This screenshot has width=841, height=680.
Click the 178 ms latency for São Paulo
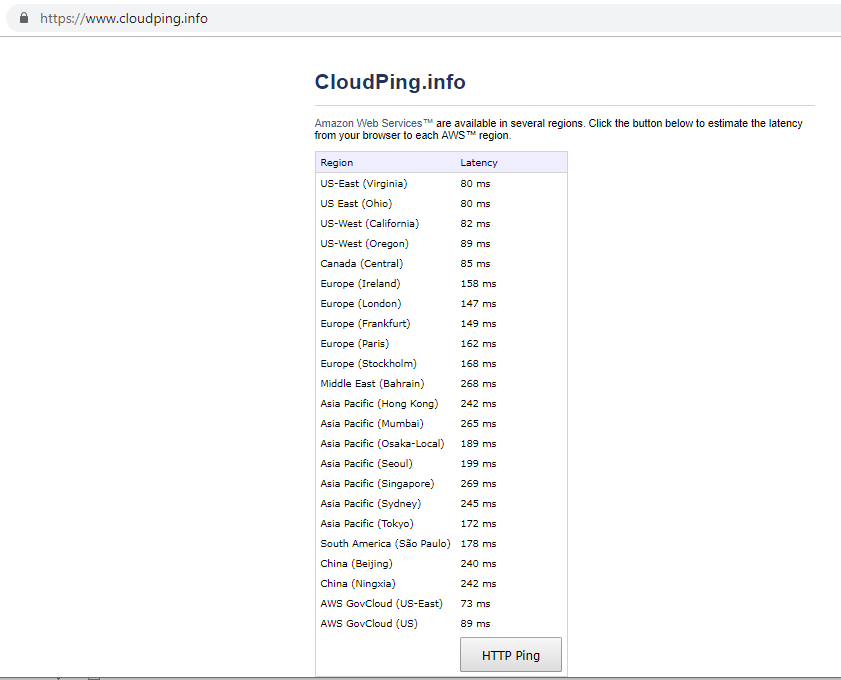pos(478,544)
